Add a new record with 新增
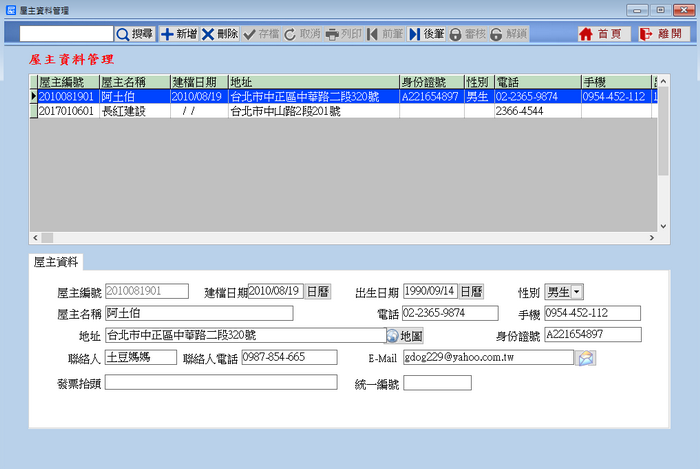Screen dimensions: 700x469 point(179,34)
